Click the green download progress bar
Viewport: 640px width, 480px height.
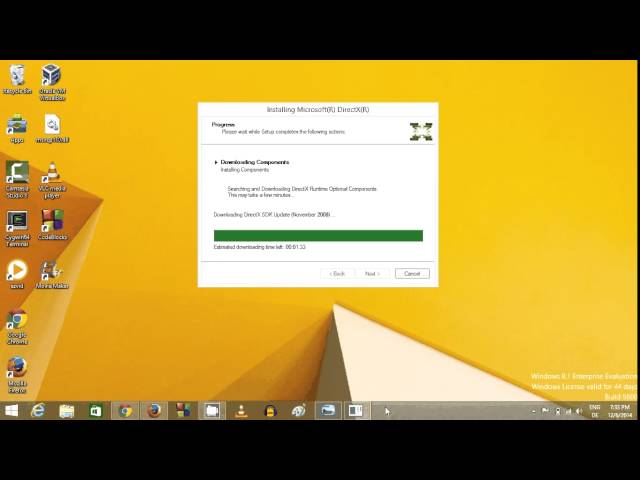pos(318,236)
